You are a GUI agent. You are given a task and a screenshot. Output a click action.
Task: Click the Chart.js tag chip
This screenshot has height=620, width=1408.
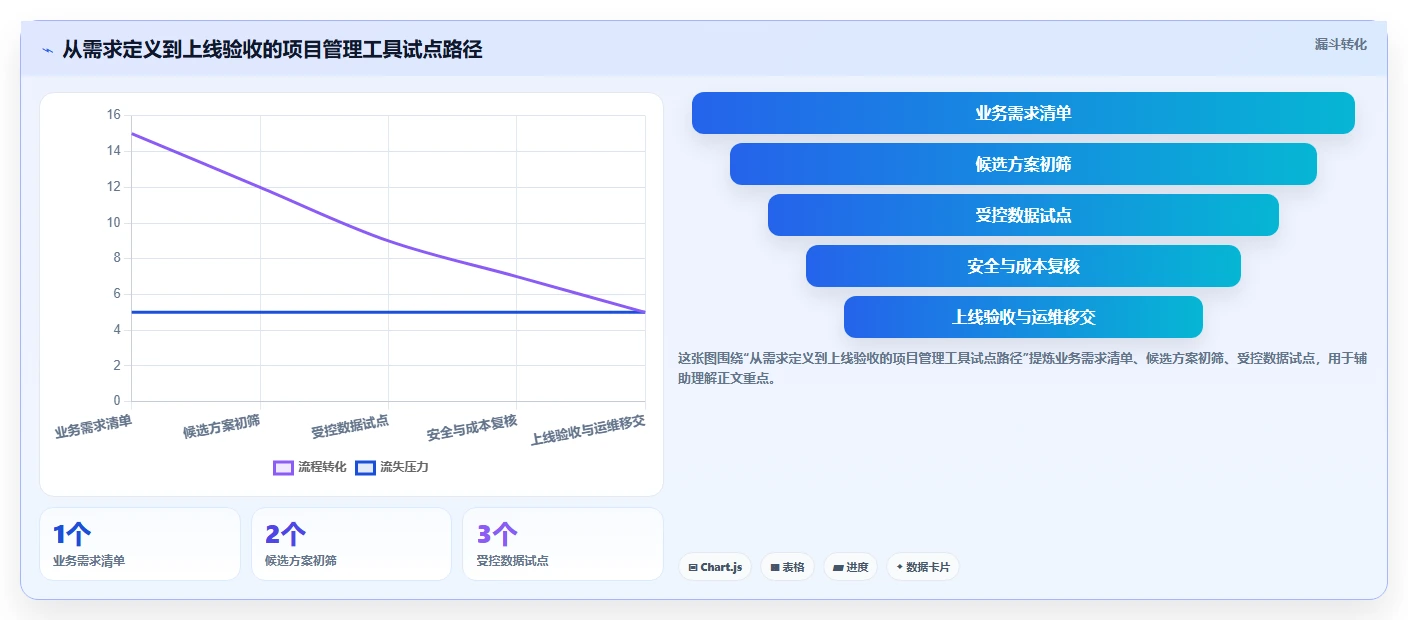(715, 567)
